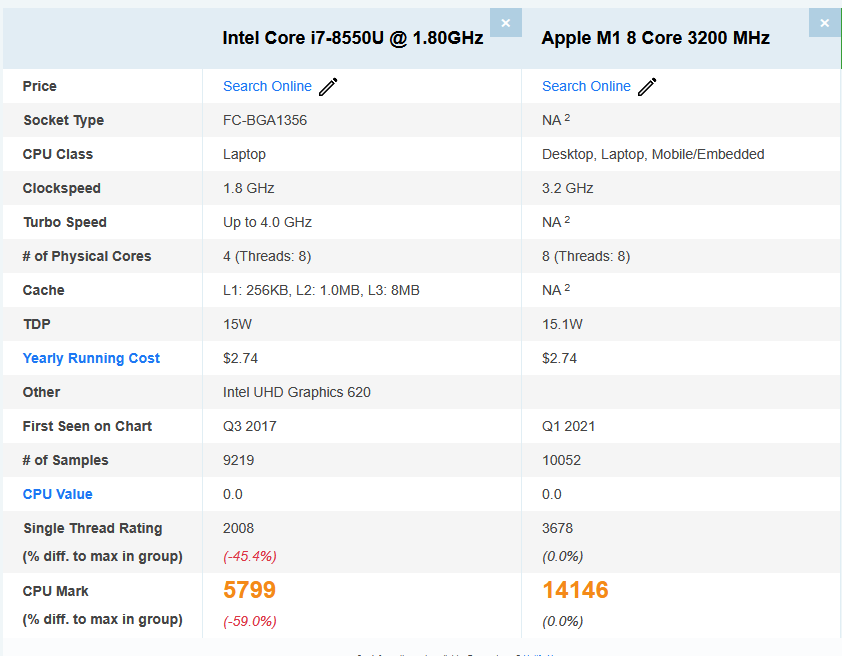This screenshot has height=656, width=842.
Task: Click the 3678 single thread rating
Action: click(557, 528)
